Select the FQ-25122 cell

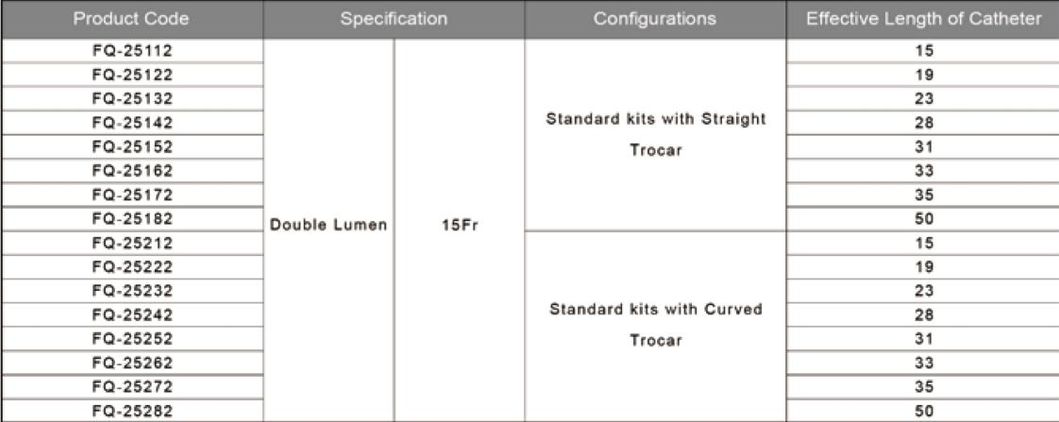coord(131,73)
